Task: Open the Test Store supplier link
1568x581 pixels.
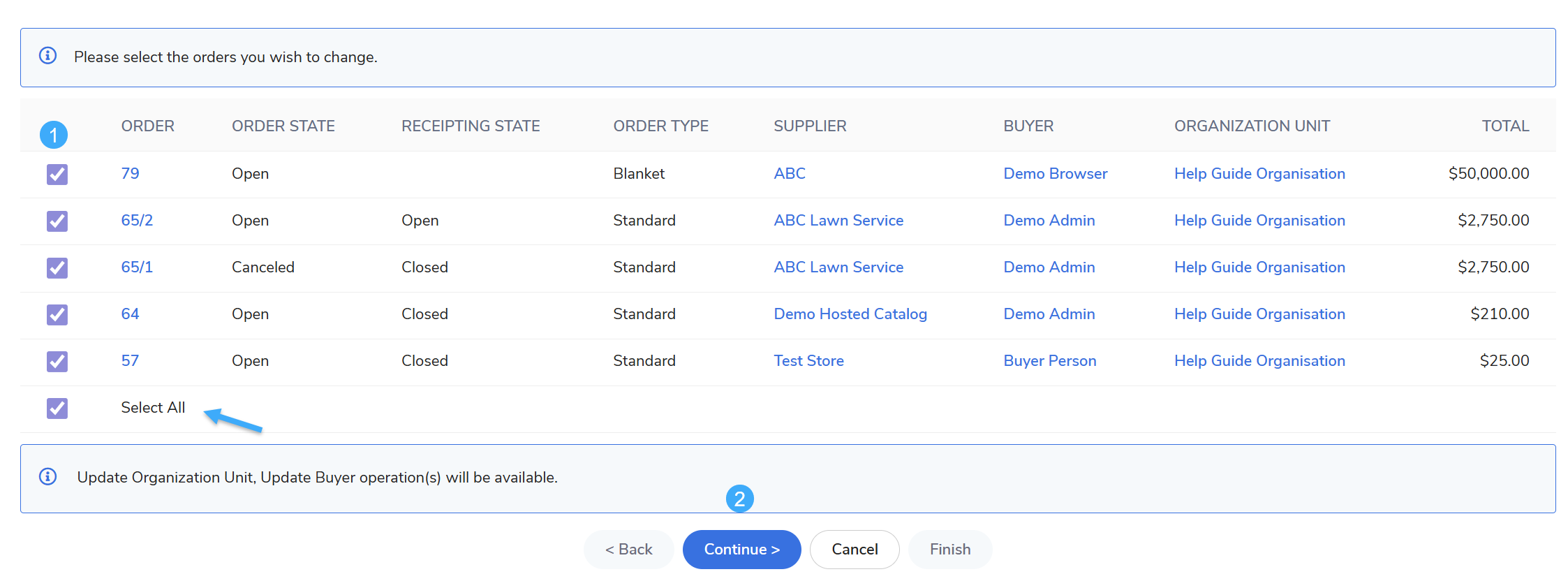Action: [x=808, y=360]
